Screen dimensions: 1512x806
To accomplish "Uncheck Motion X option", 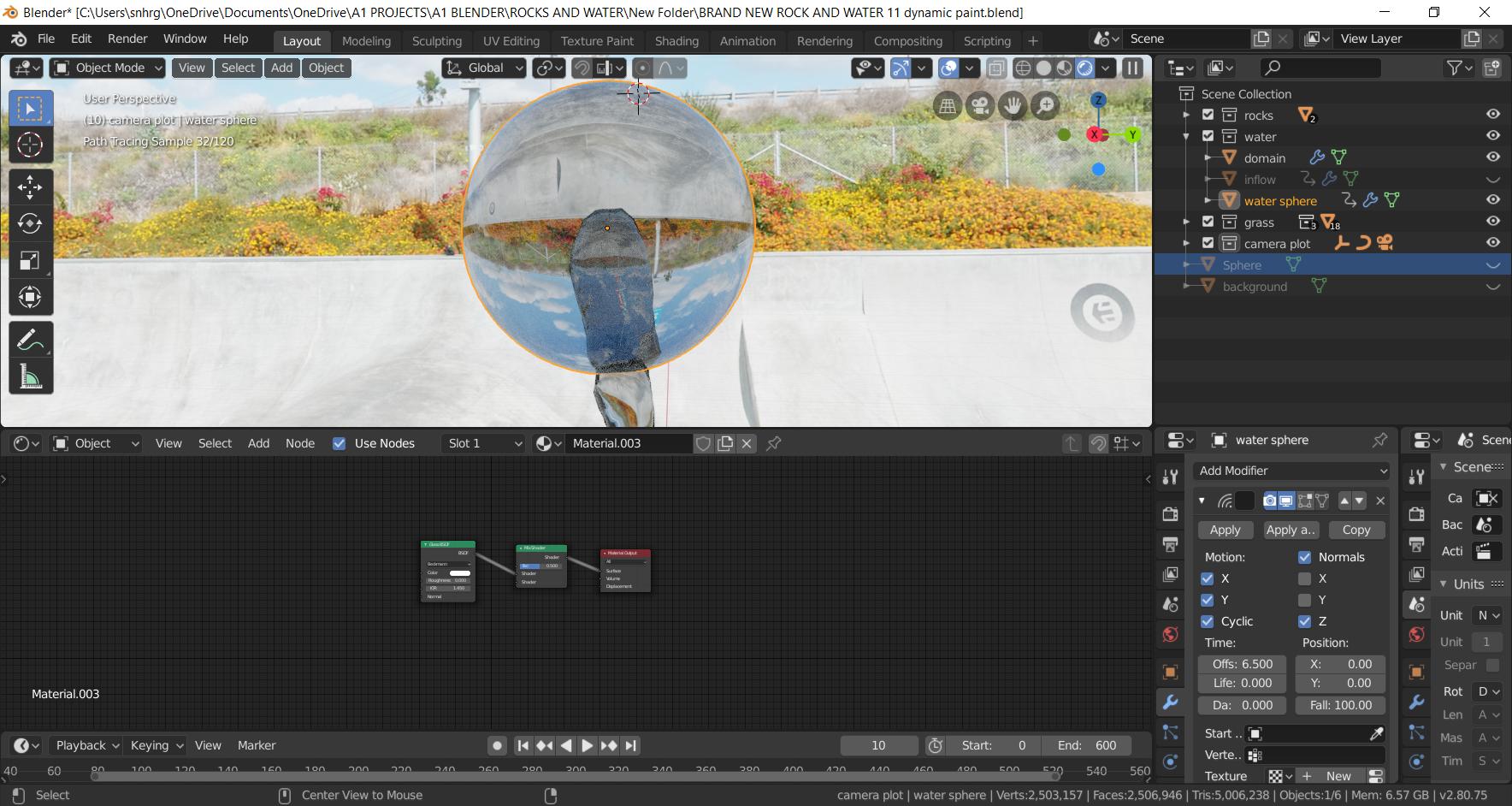I will (x=1208, y=578).
